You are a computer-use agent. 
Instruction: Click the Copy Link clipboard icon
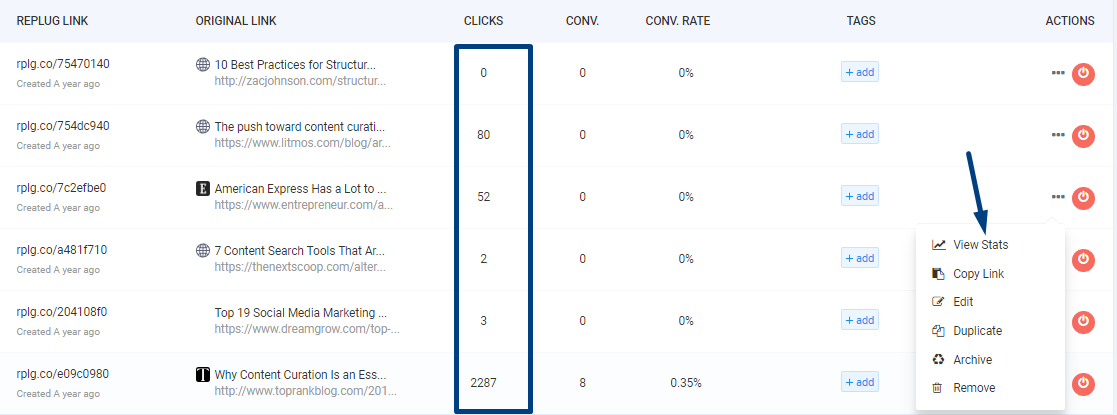(938, 274)
